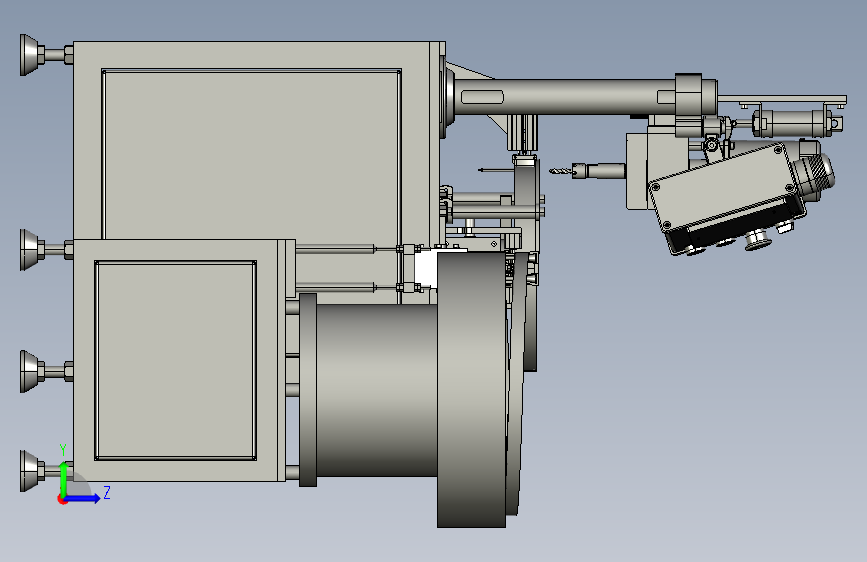Click the blue Z axis arrow of triad
This screenshot has width=867, height=562.
click(x=83, y=498)
